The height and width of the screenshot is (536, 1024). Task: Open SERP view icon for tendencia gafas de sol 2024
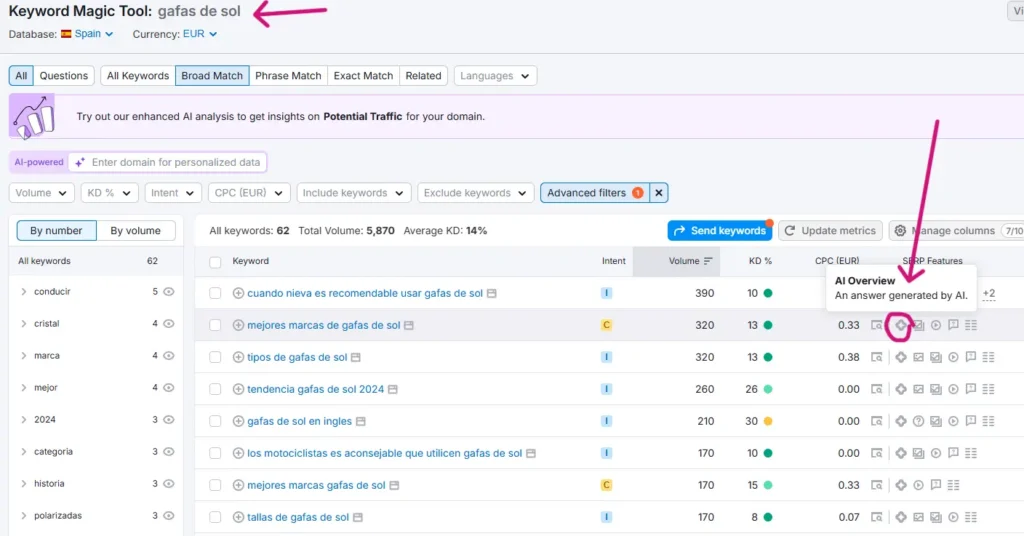(x=876, y=389)
